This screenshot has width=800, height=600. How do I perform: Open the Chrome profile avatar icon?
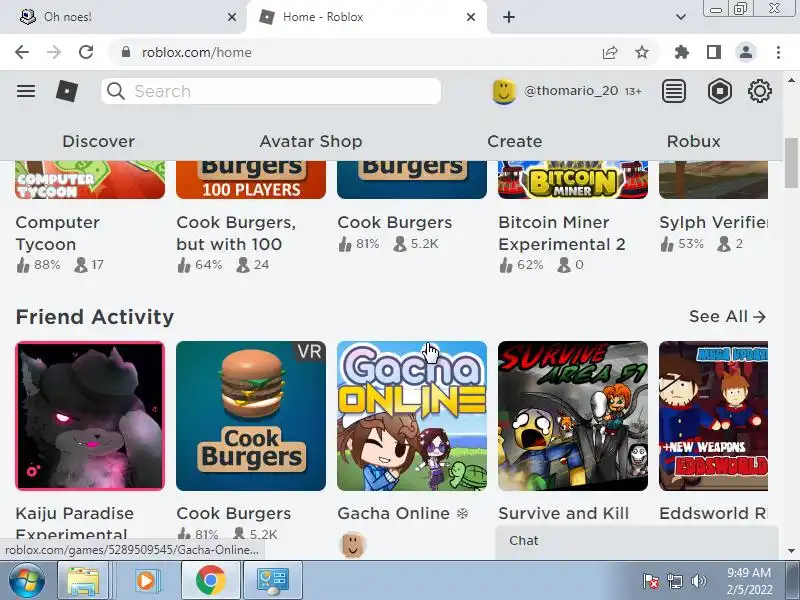point(746,52)
